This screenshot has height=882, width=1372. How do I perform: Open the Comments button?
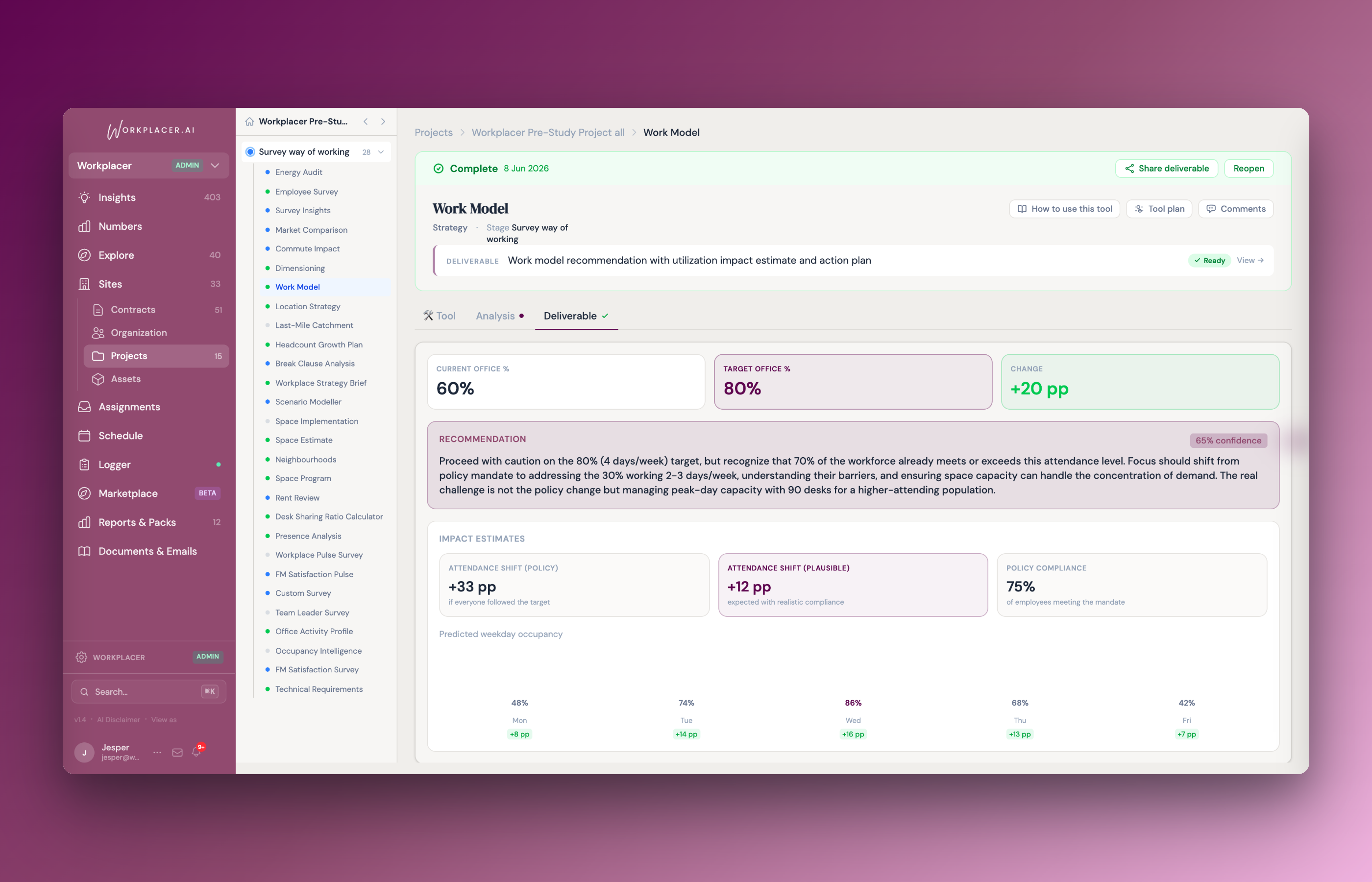1236,209
